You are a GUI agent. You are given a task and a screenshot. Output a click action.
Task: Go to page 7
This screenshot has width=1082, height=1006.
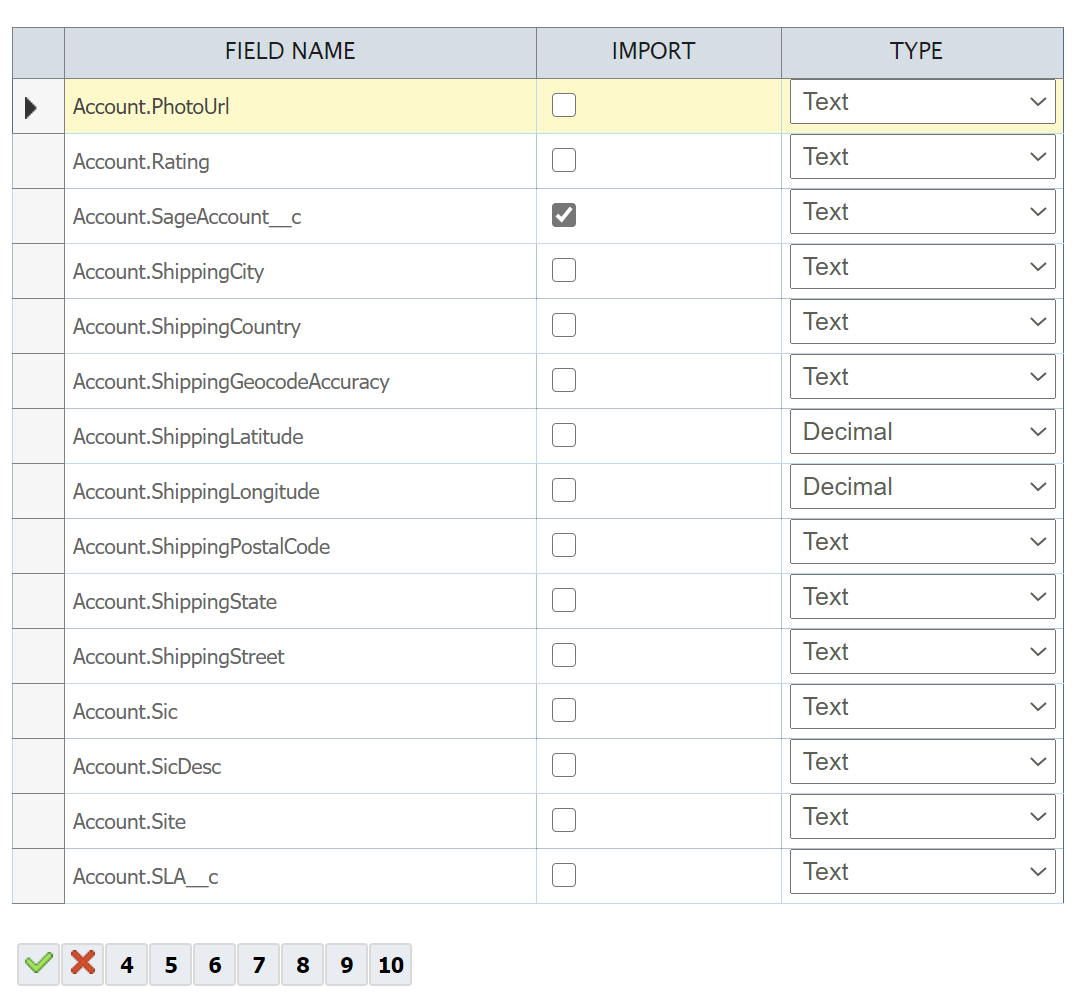pyautogui.click(x=259, y=965)
